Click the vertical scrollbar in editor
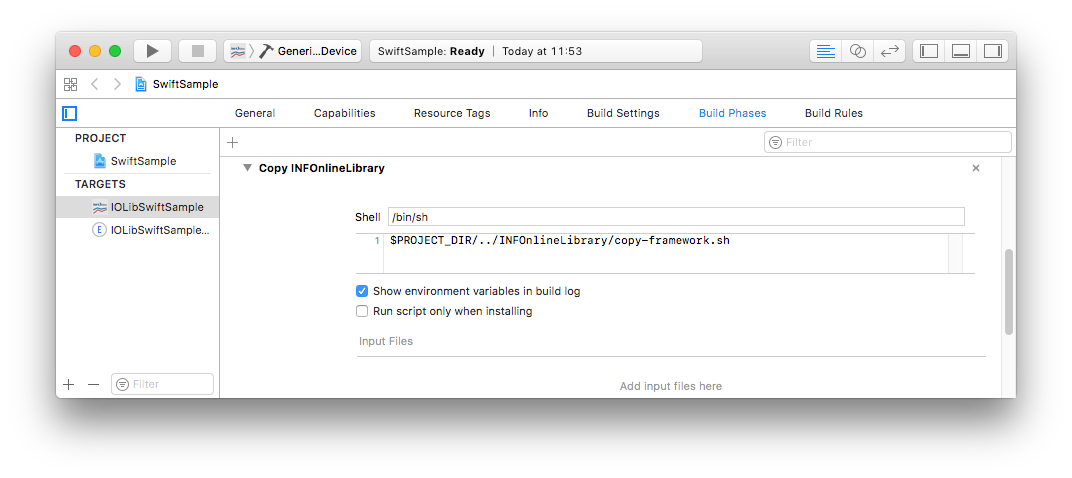The height and width of the screenshot is (478, 1072). point(1008,292)
